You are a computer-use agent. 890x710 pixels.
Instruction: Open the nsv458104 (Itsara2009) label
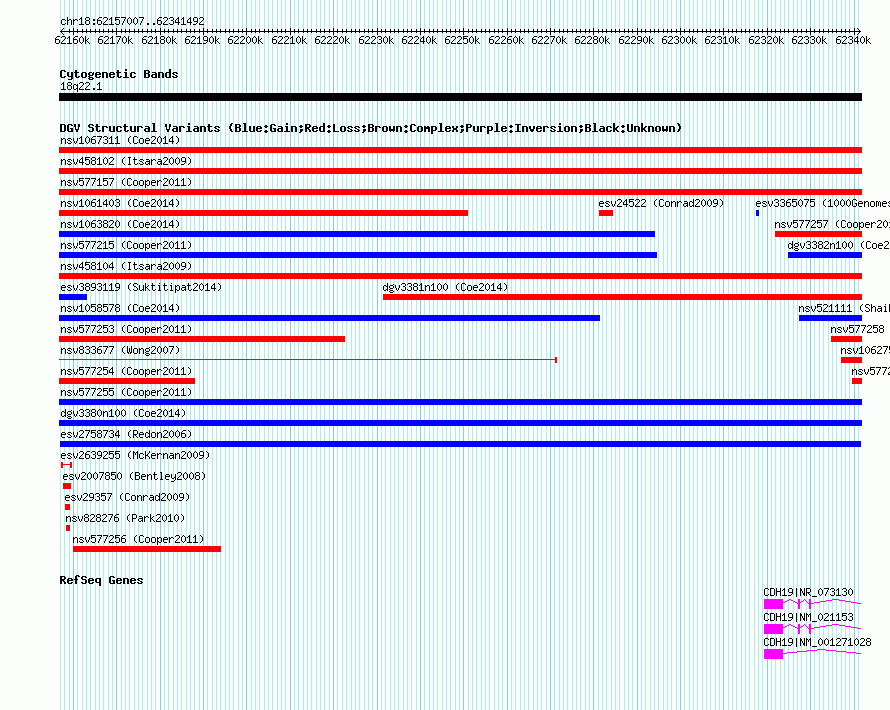[x=126, y=266]
